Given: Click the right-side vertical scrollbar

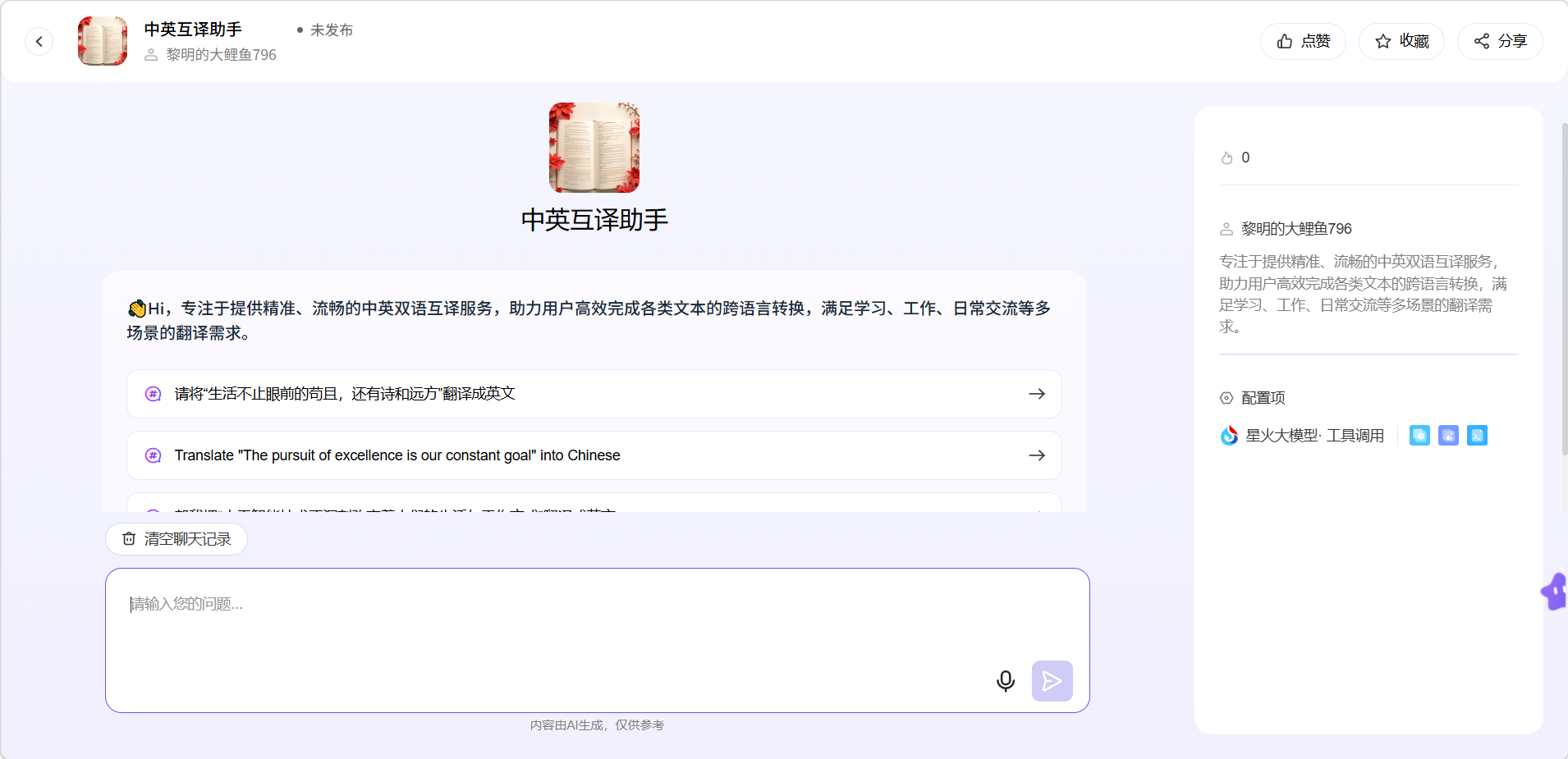Looking at the screenshot, I should [x=1564, y=287].
